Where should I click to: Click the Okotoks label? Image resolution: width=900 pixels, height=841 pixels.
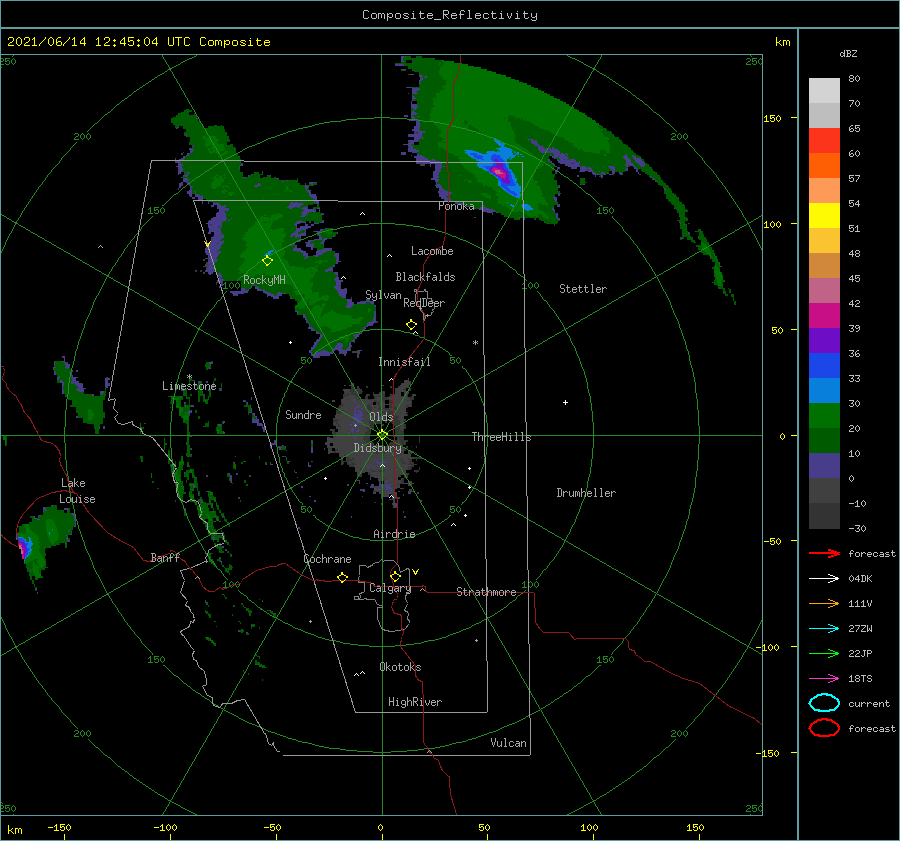click(x=400, y=667)
